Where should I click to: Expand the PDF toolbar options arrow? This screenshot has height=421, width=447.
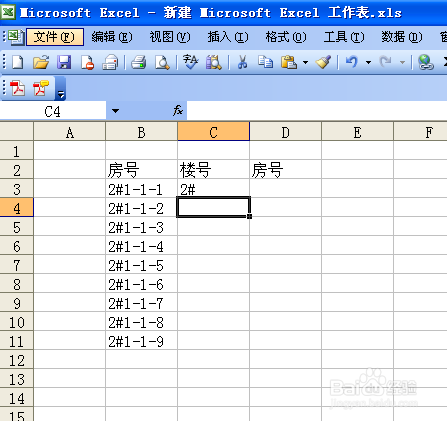pos(60,89)
